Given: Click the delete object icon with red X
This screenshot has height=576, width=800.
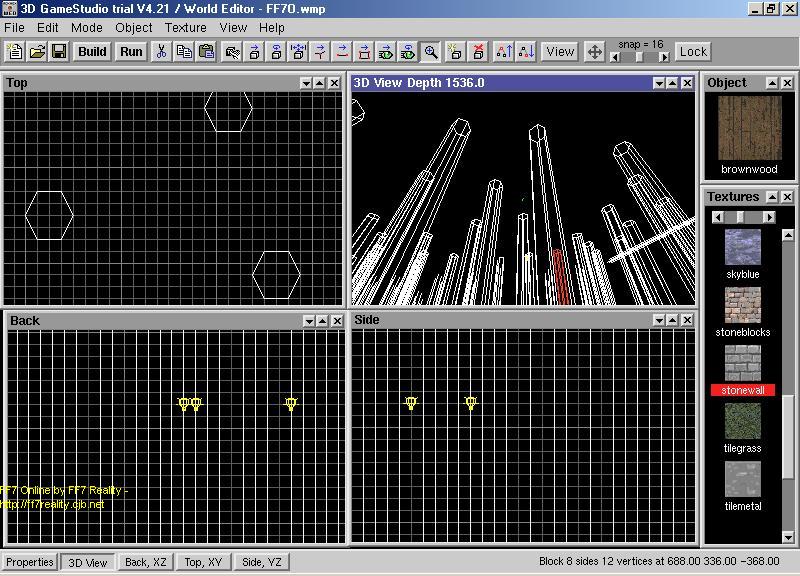Looking at the screenshot, I should point(478,51).
